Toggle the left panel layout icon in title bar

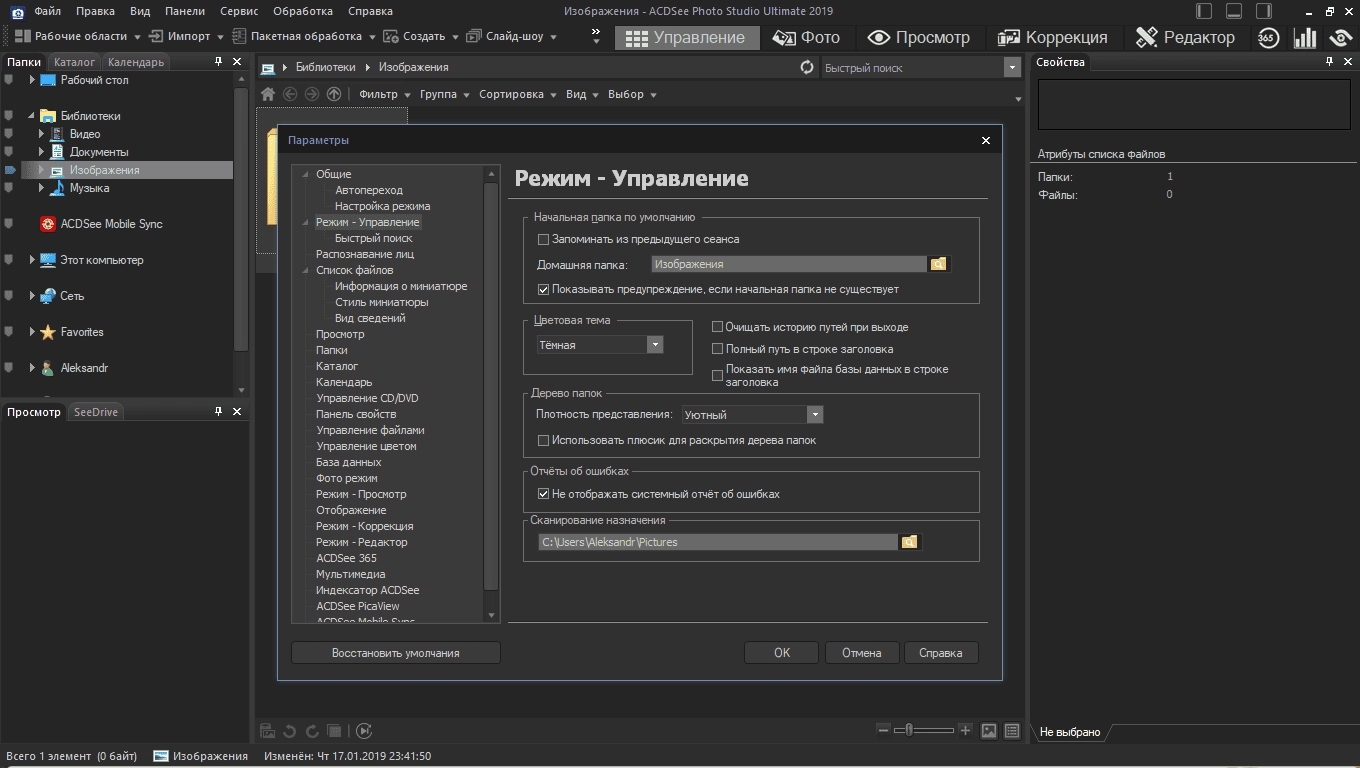(x=1205, y=11)
